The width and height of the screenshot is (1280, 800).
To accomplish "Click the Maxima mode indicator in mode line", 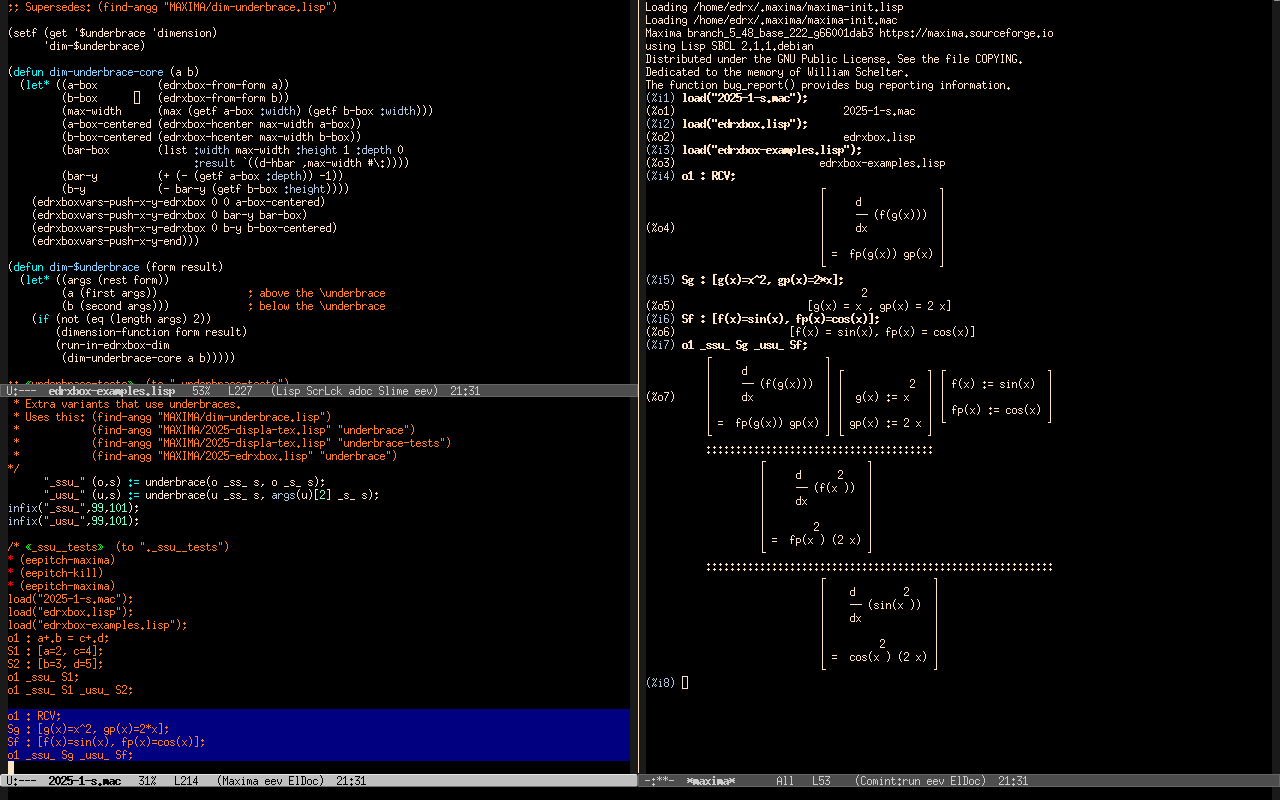I will (246, 781).
